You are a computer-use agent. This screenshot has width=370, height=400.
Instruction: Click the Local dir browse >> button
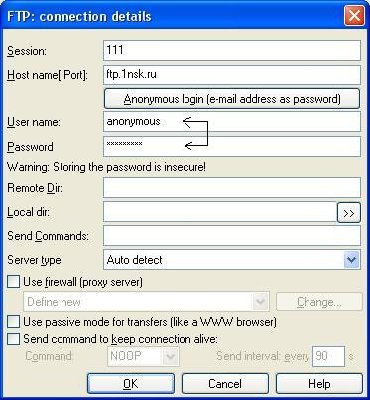[x=349, y=212]
